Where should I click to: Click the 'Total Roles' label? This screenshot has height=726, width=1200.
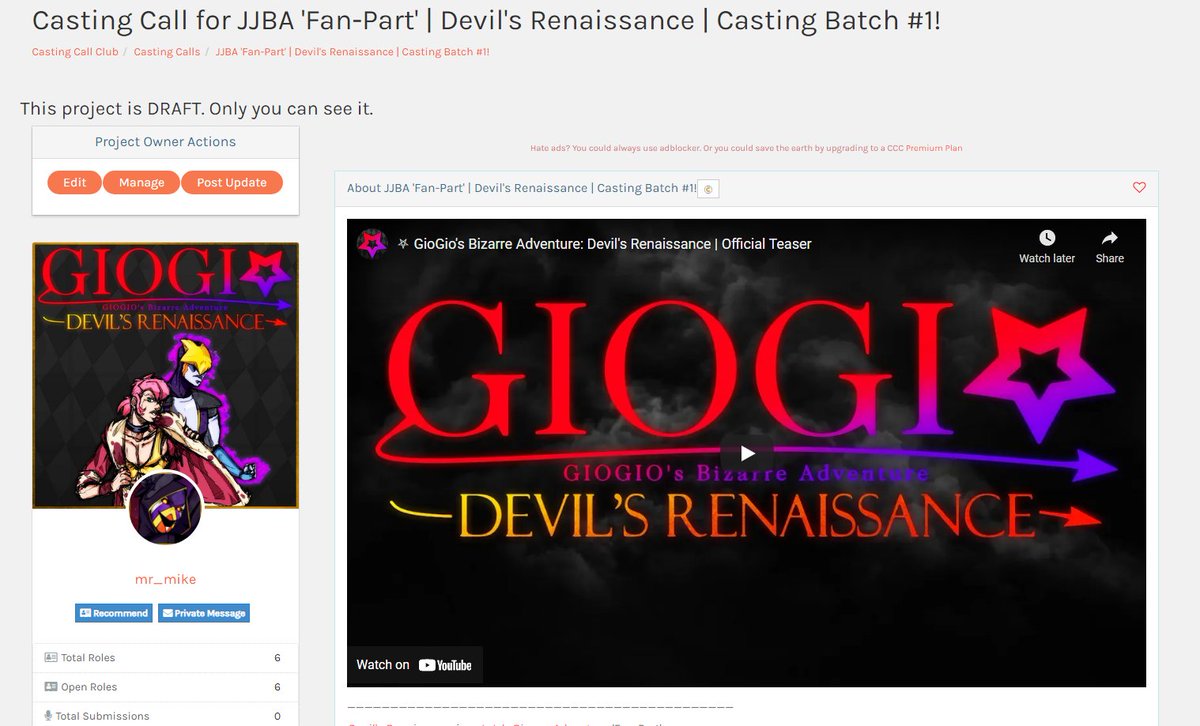(88, 658)
